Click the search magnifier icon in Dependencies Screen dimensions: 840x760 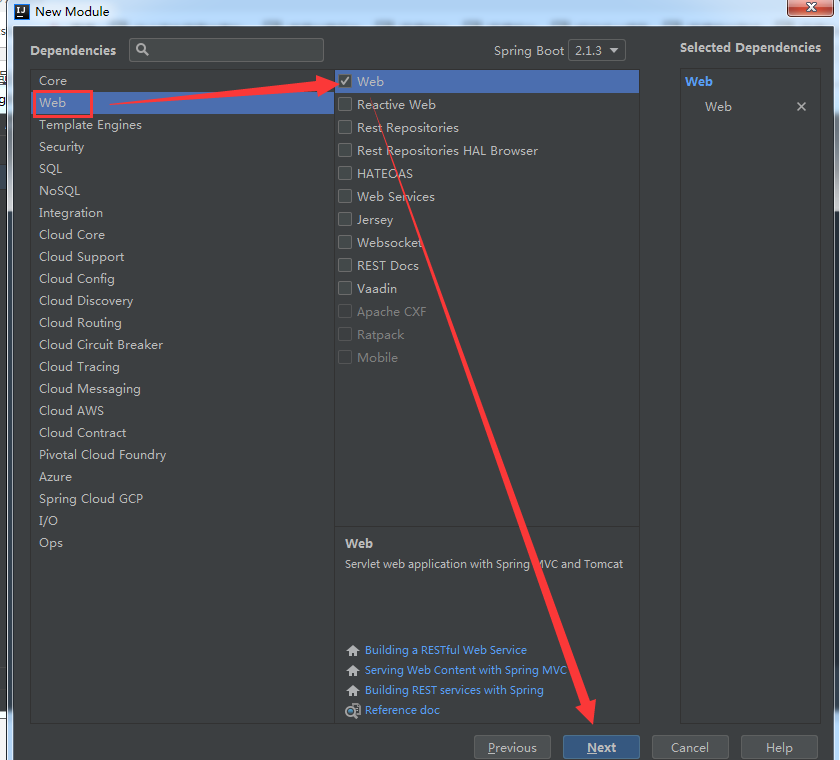click(x=142, y=50)
